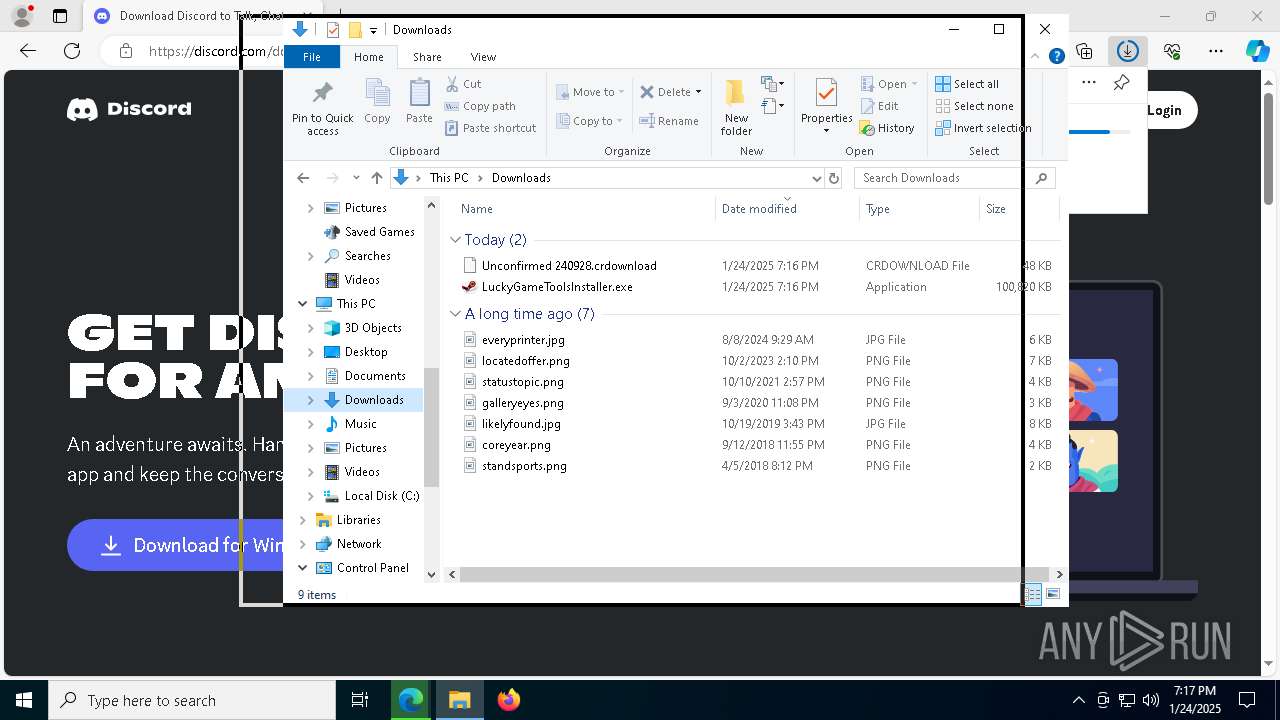
Task: Click the Up one level arrow
Action: tap(376, 178)
